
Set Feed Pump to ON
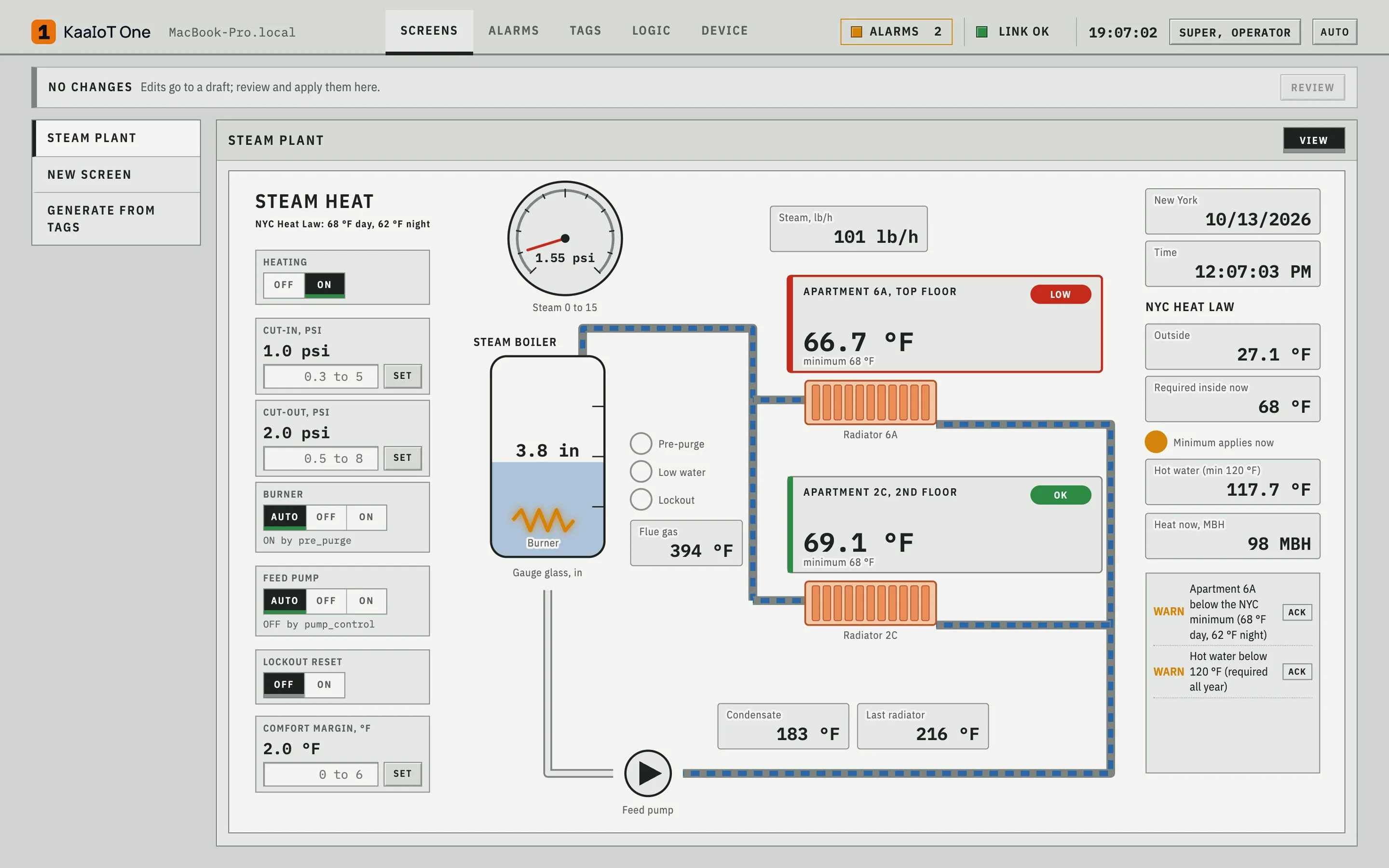tap(366, 601)
